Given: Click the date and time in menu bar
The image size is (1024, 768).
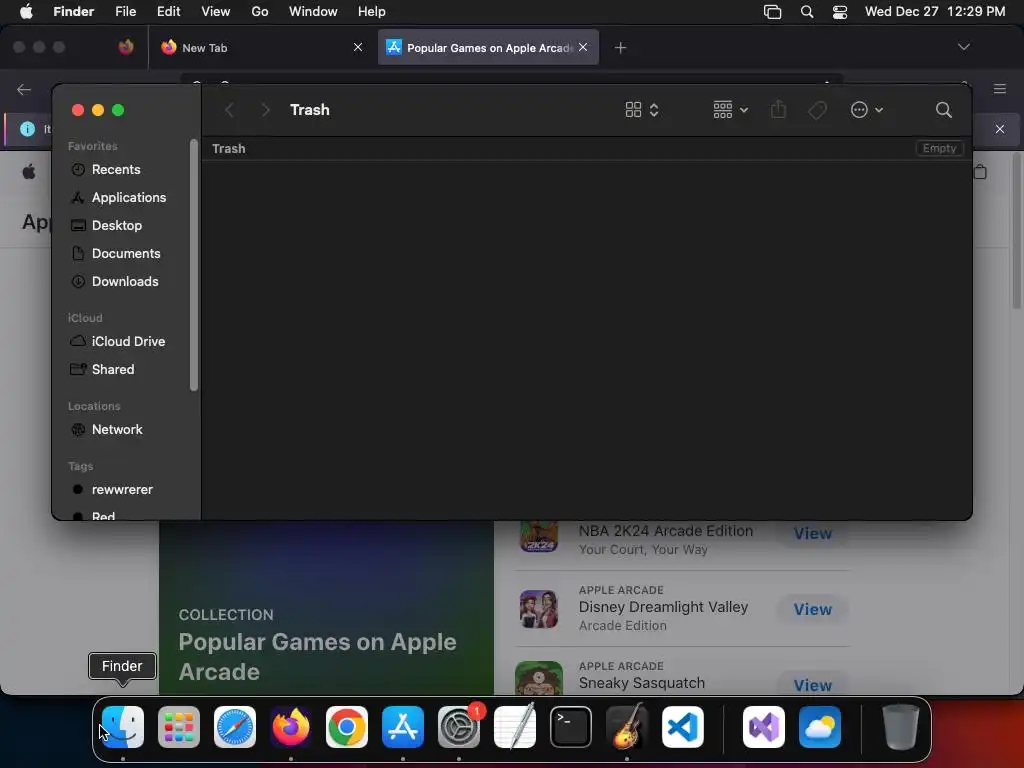Looking at the screenshot, I should pos(935,12).
